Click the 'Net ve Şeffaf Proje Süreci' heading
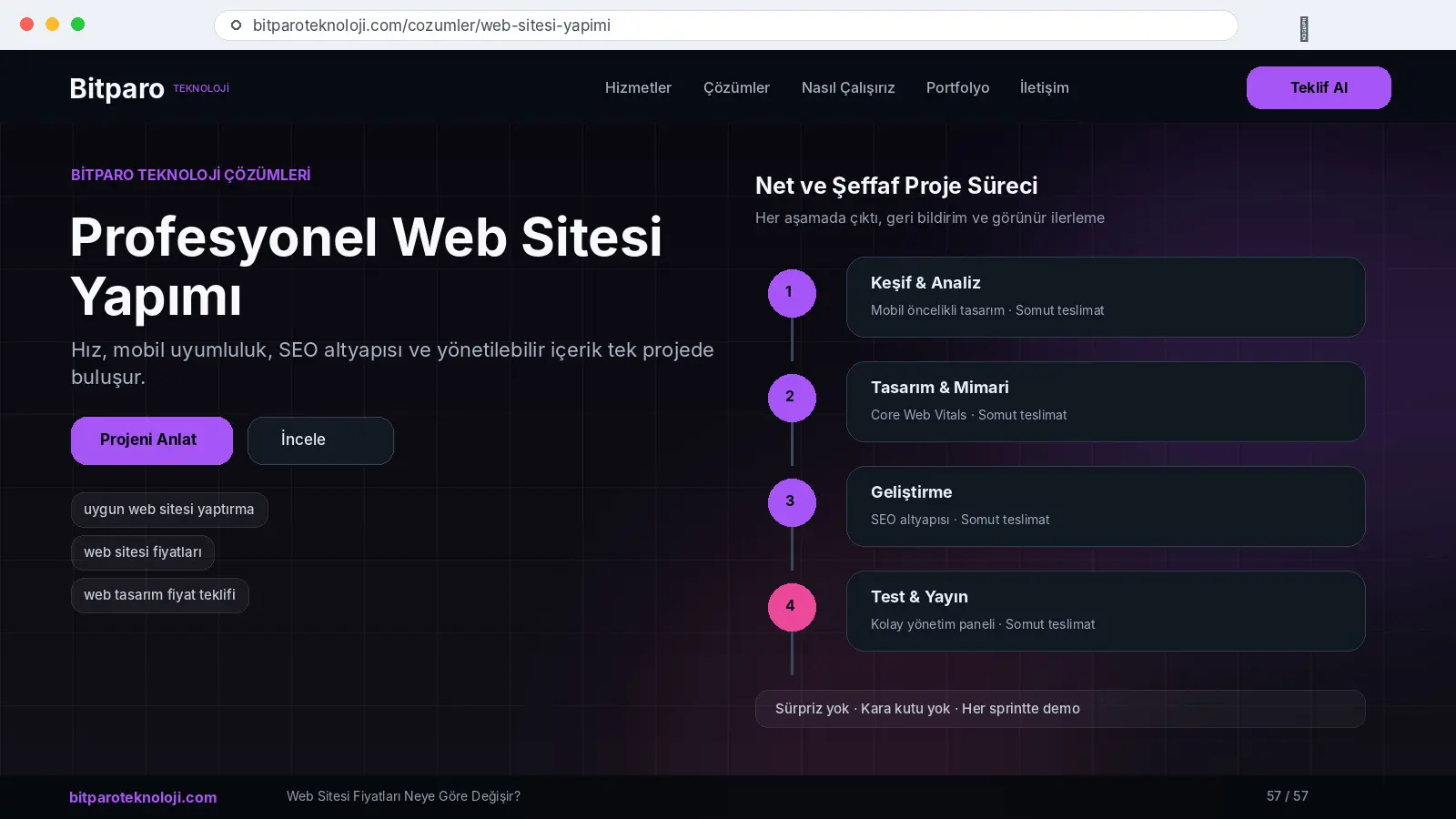This screenshot has height=819, width=1456. coord(896,186)
